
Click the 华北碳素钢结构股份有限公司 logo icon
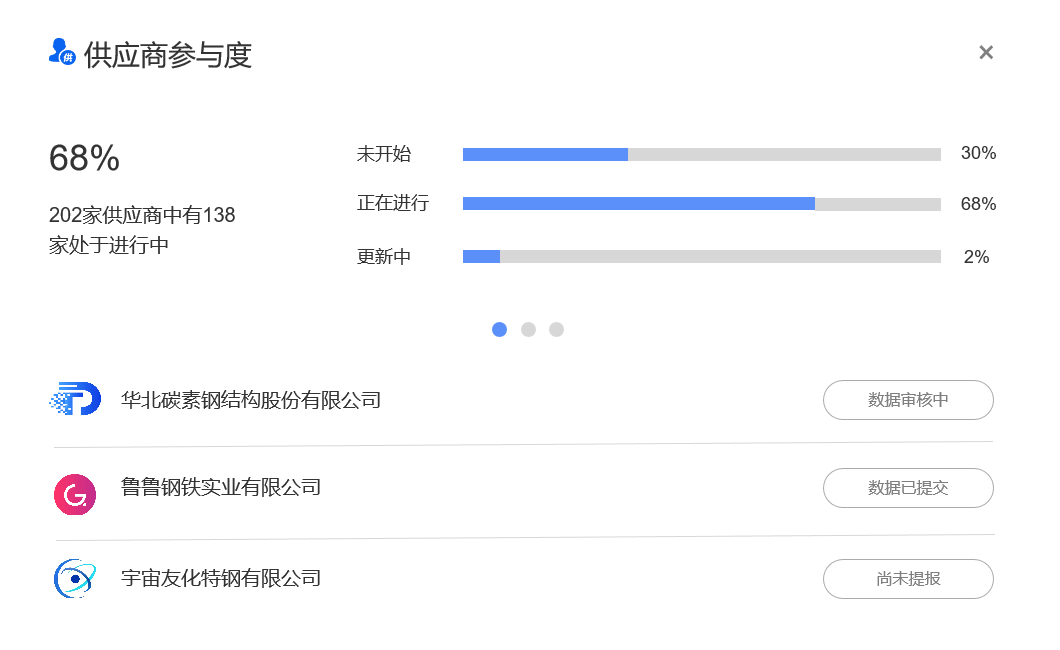point(75,400)
